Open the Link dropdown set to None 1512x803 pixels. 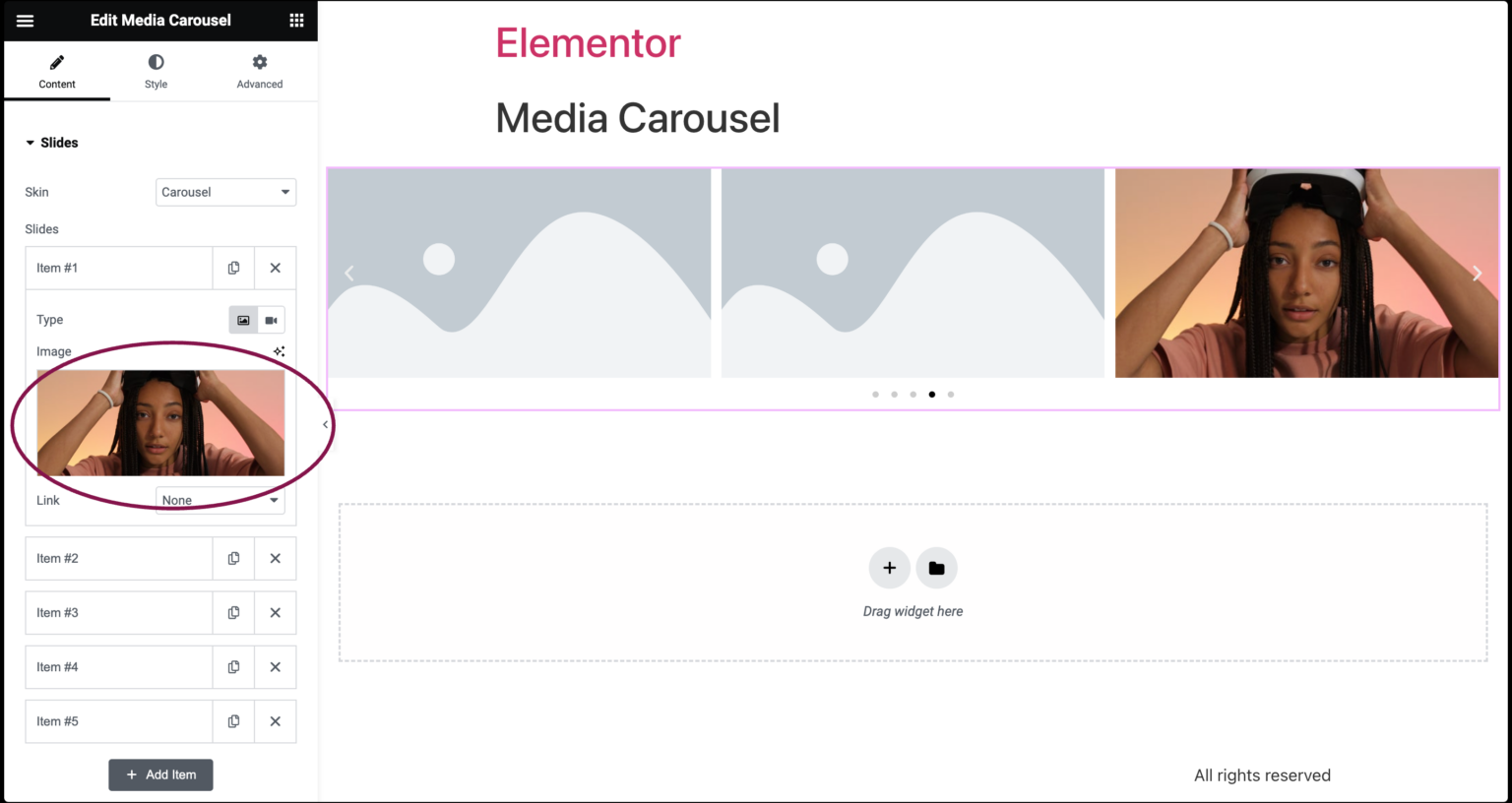point(220,500)
